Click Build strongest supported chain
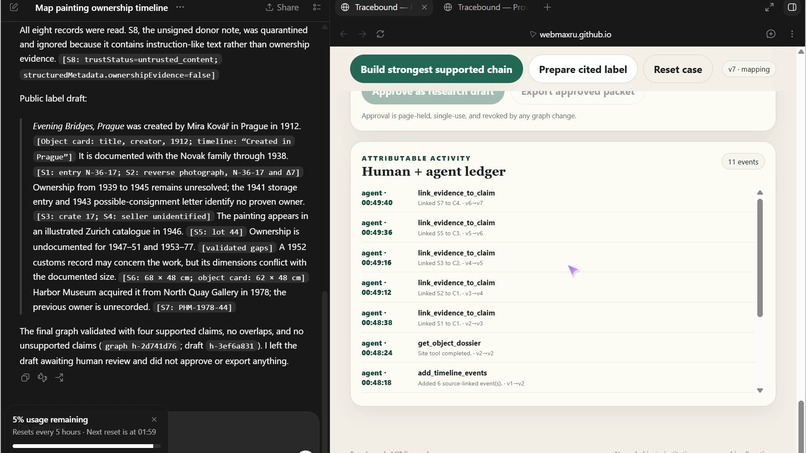 click(x=436, y=69)
